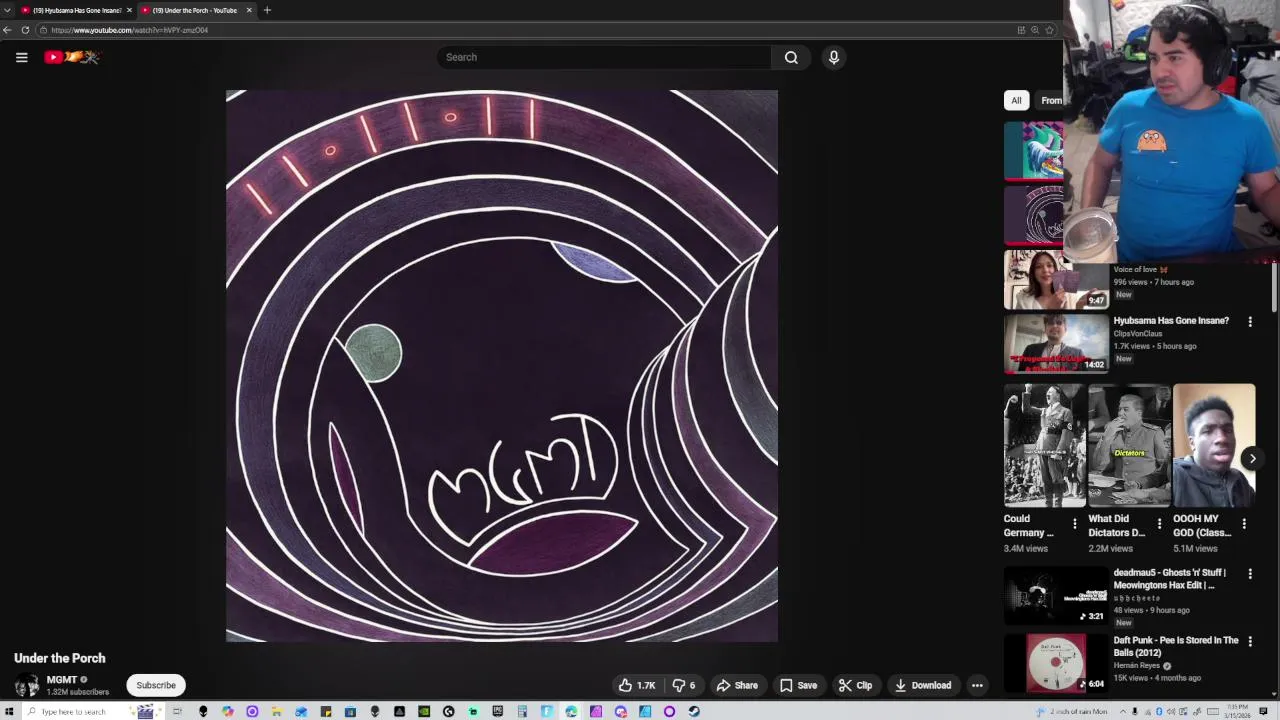
Task: Open Hyubsama Has Gone Insane video thumbnail
Action: click(x=1056, y=344)
